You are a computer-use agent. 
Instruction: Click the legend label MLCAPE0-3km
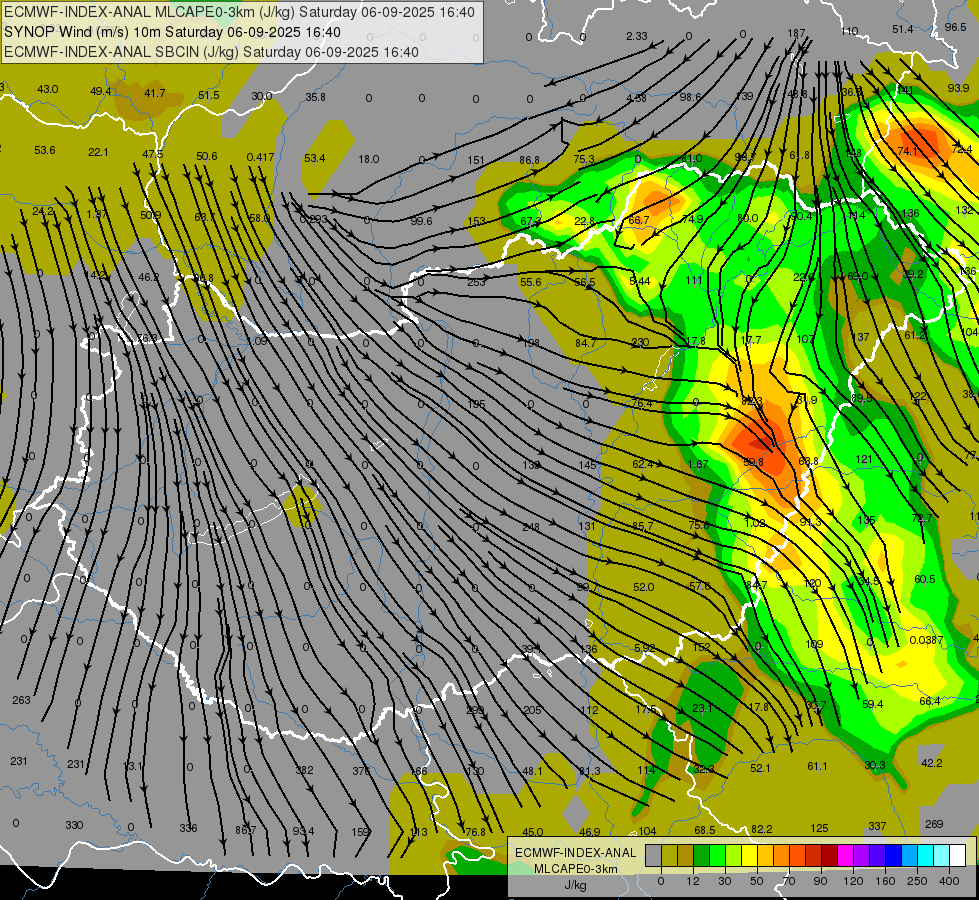(575, 869)
